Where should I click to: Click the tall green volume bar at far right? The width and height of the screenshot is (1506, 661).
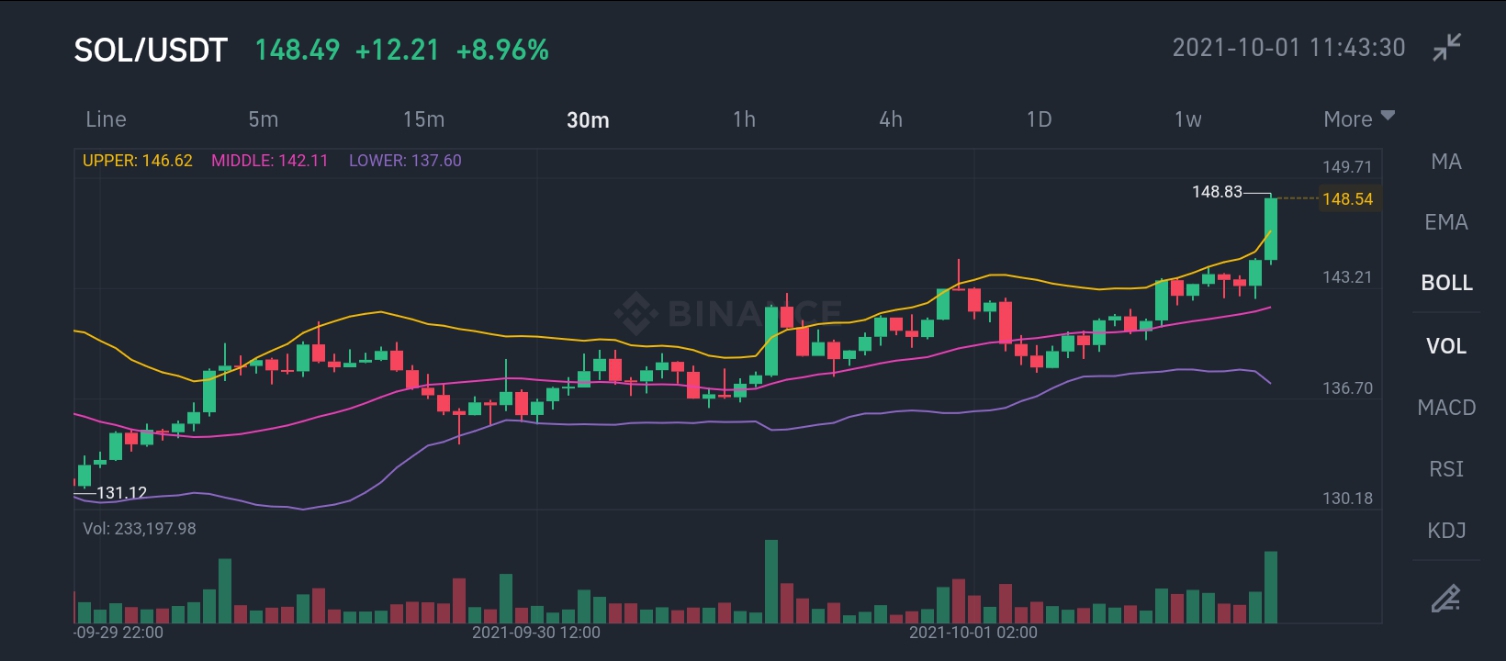point(1271,587)
